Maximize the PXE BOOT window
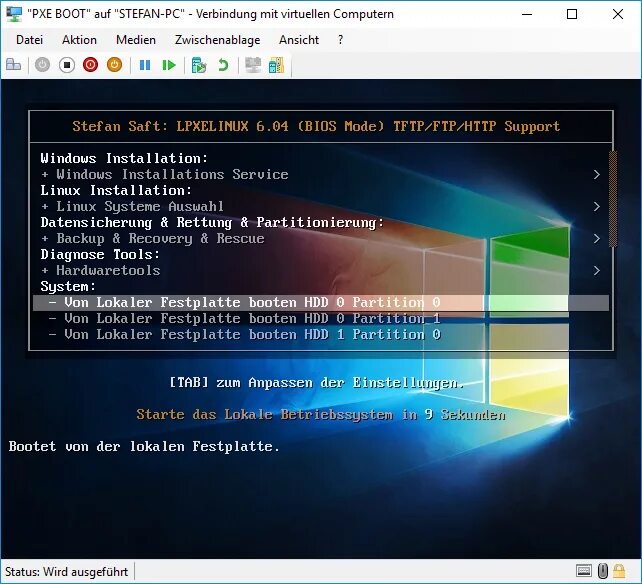The image size is (642, 584). (572, 14)
